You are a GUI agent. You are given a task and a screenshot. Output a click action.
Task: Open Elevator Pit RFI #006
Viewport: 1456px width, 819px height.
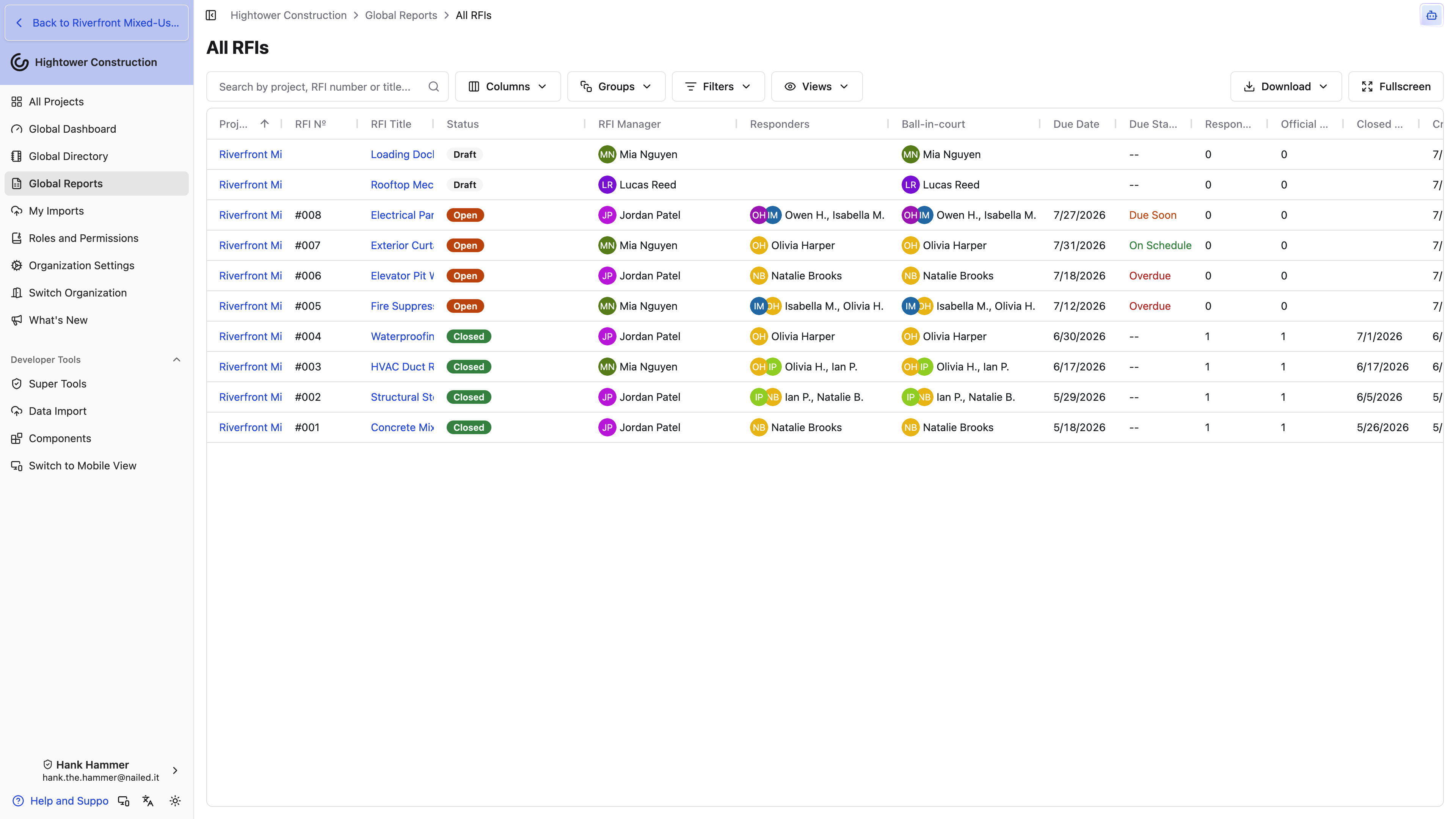click(402, 276)
